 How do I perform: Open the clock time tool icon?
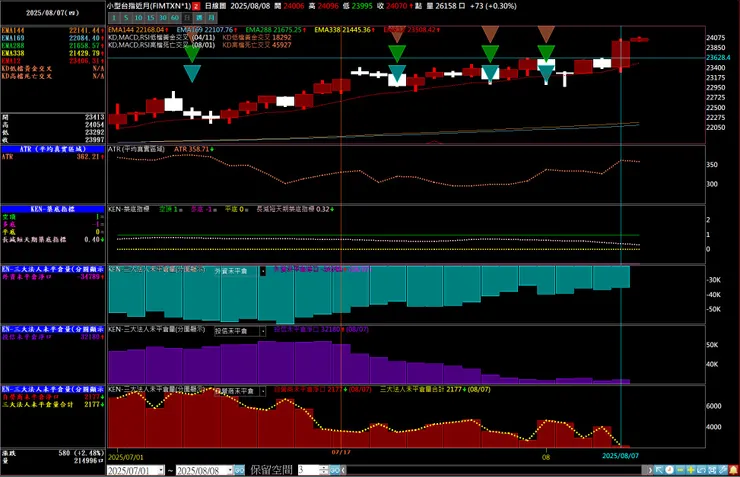(x=669, y=470)
